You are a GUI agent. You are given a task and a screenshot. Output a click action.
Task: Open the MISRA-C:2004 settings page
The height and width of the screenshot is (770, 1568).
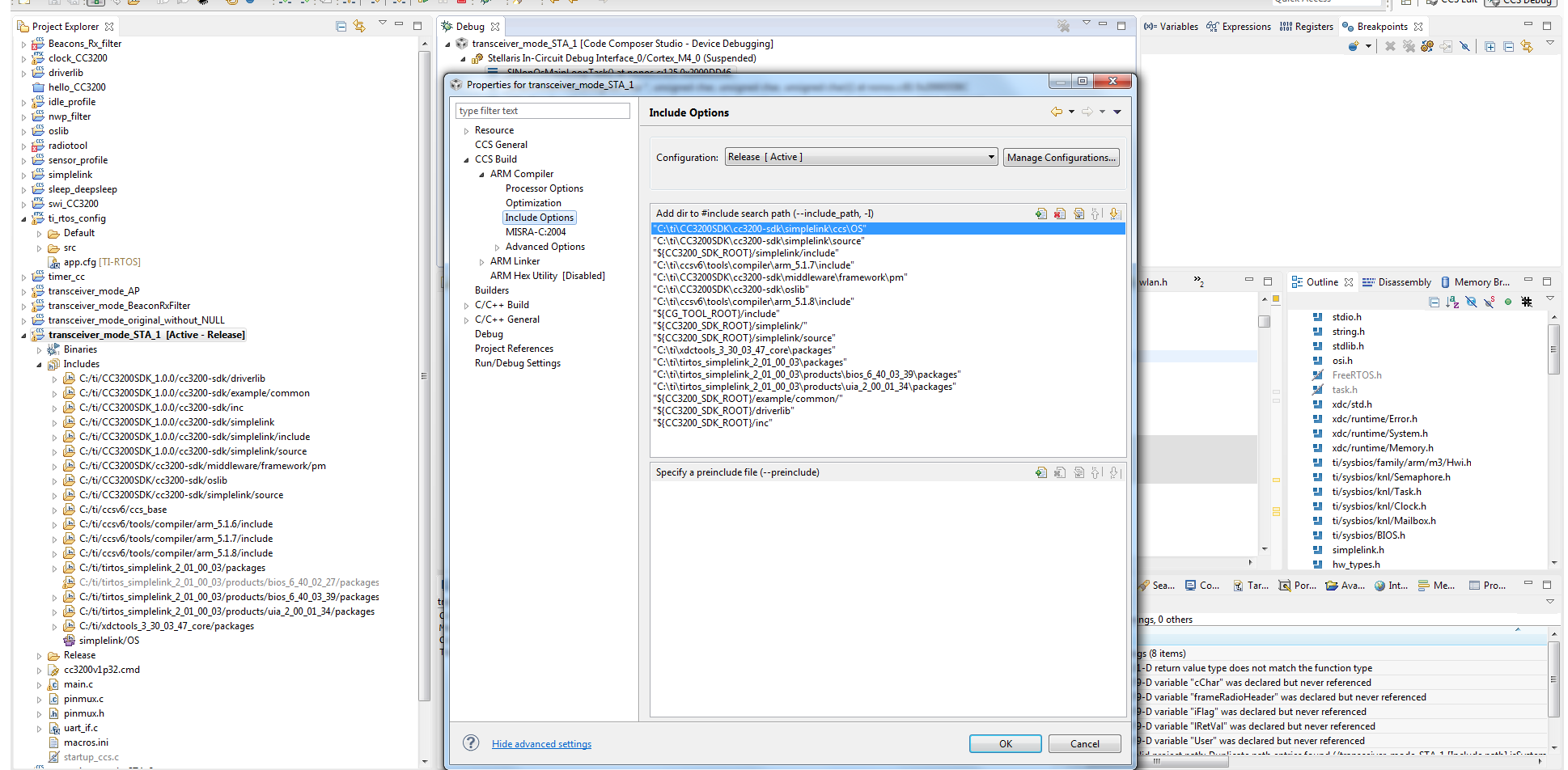point(536,232)
